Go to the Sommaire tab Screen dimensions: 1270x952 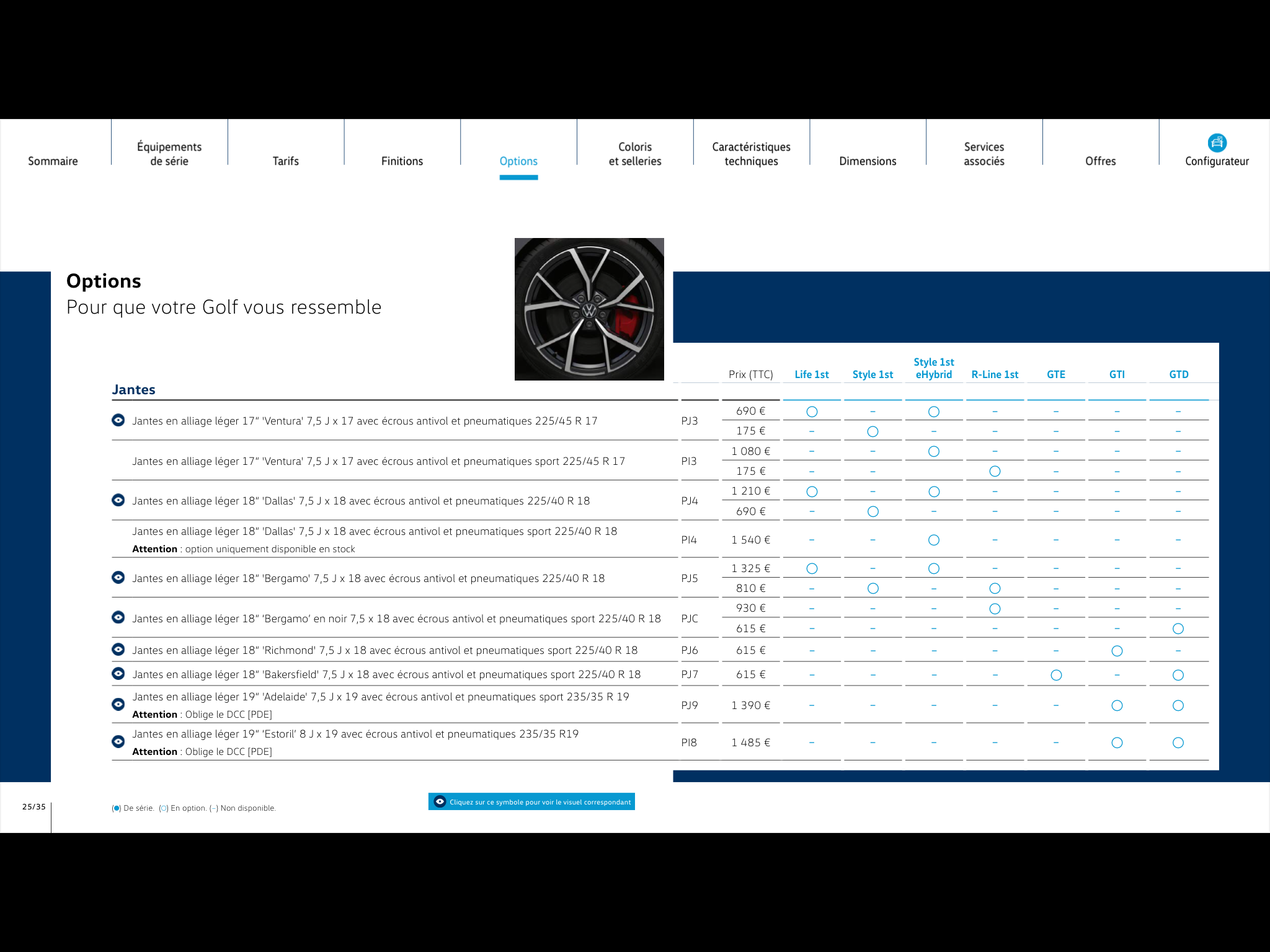pos(53,161)
